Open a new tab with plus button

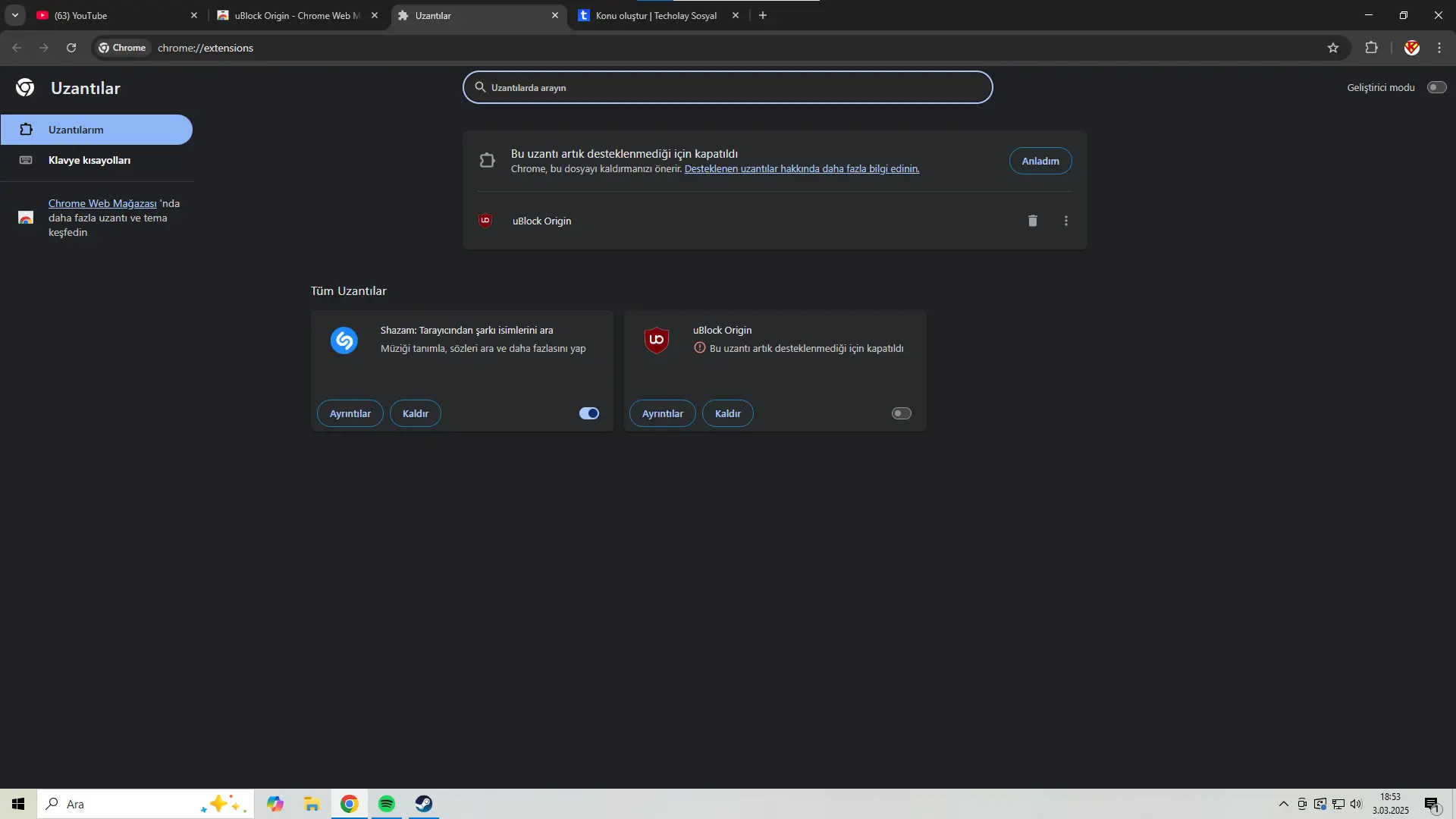tap(763, 15)
